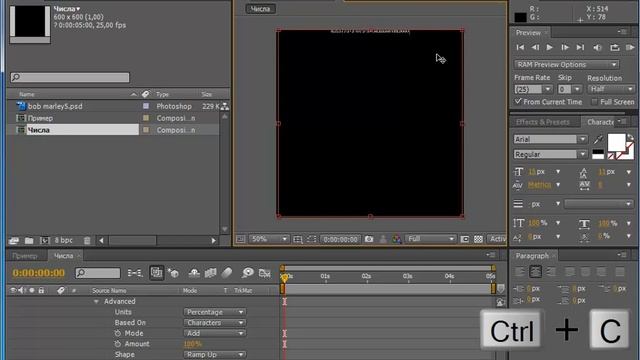This screenshot has height=360, width=640.
Task: Delete selected project item trash icon
Action: point(87,240)
